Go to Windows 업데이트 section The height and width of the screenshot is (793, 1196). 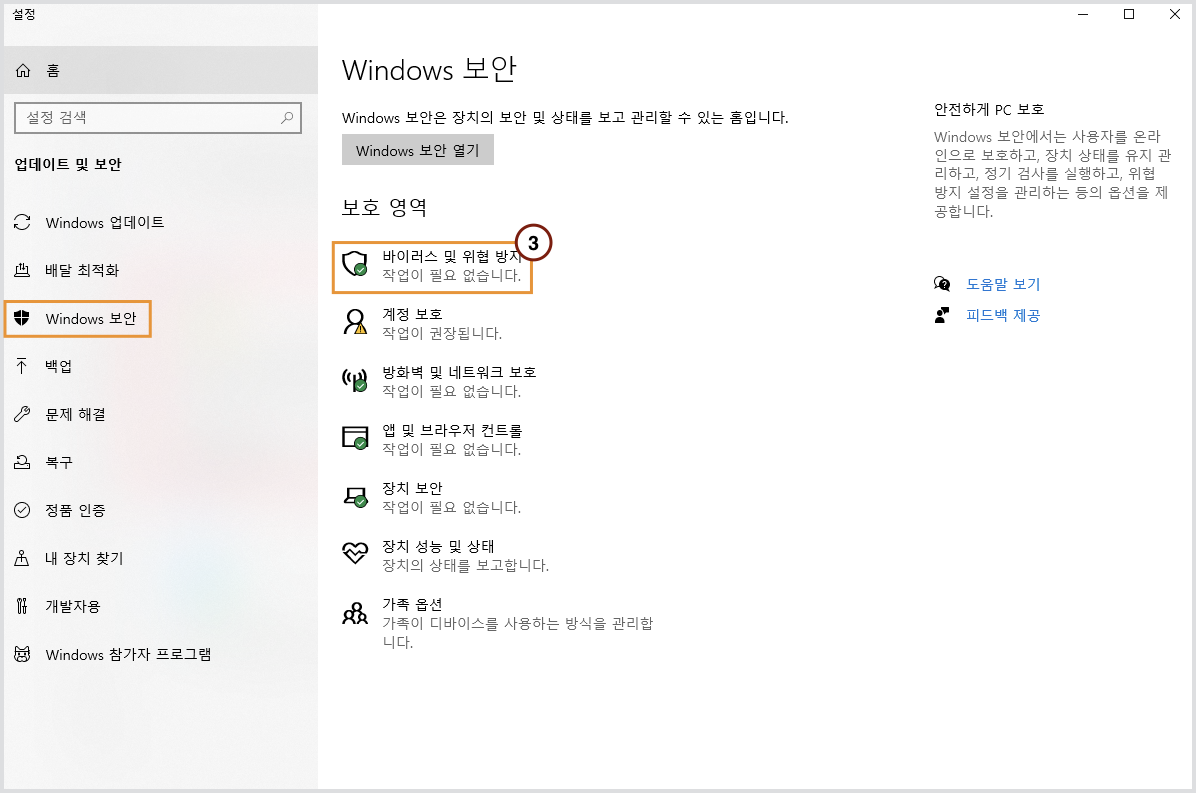[x=161, y=222]
